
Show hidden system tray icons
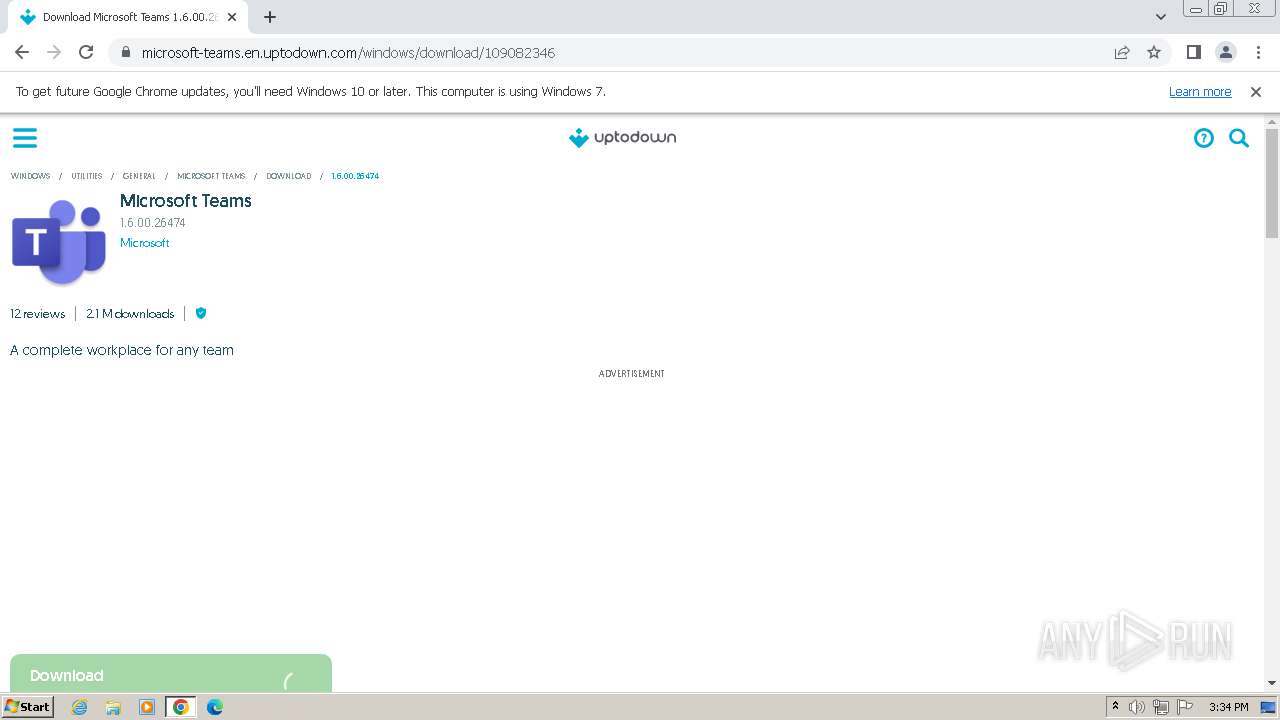1115,707
